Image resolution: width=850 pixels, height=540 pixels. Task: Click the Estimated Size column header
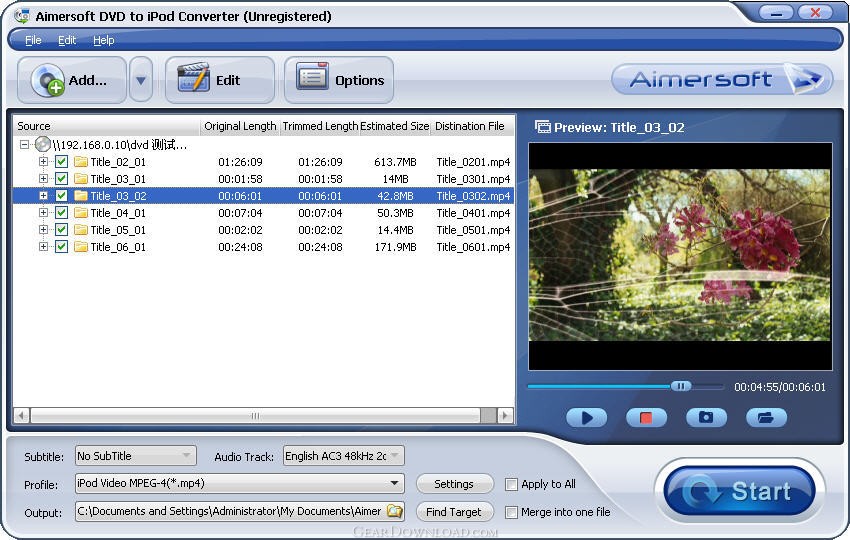point(395,126)
